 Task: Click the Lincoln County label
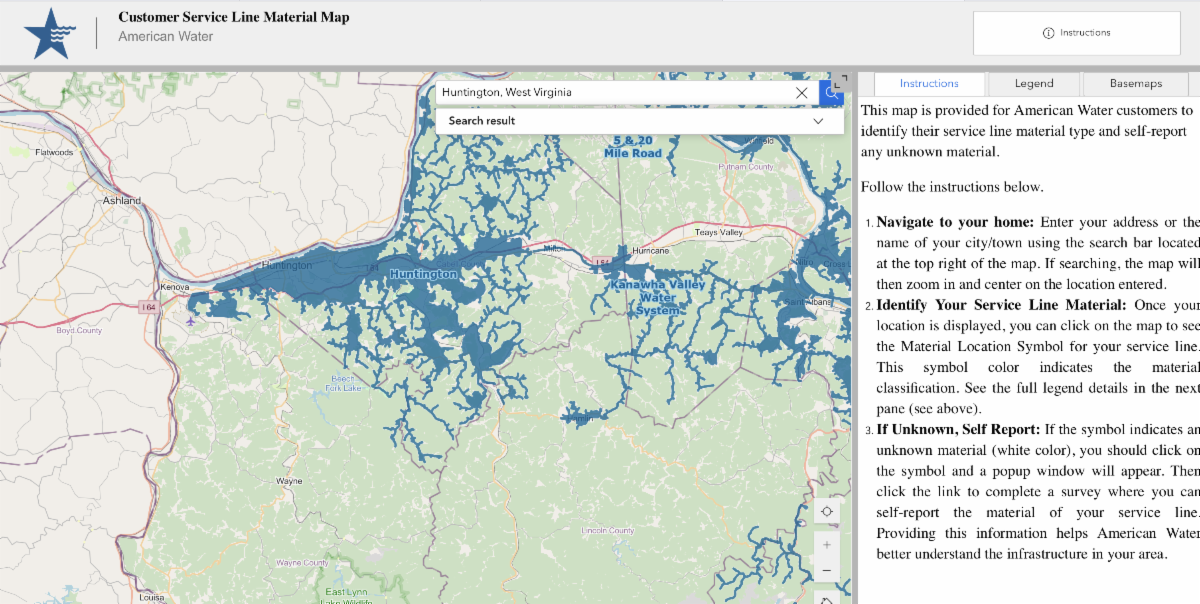(608, 530)
